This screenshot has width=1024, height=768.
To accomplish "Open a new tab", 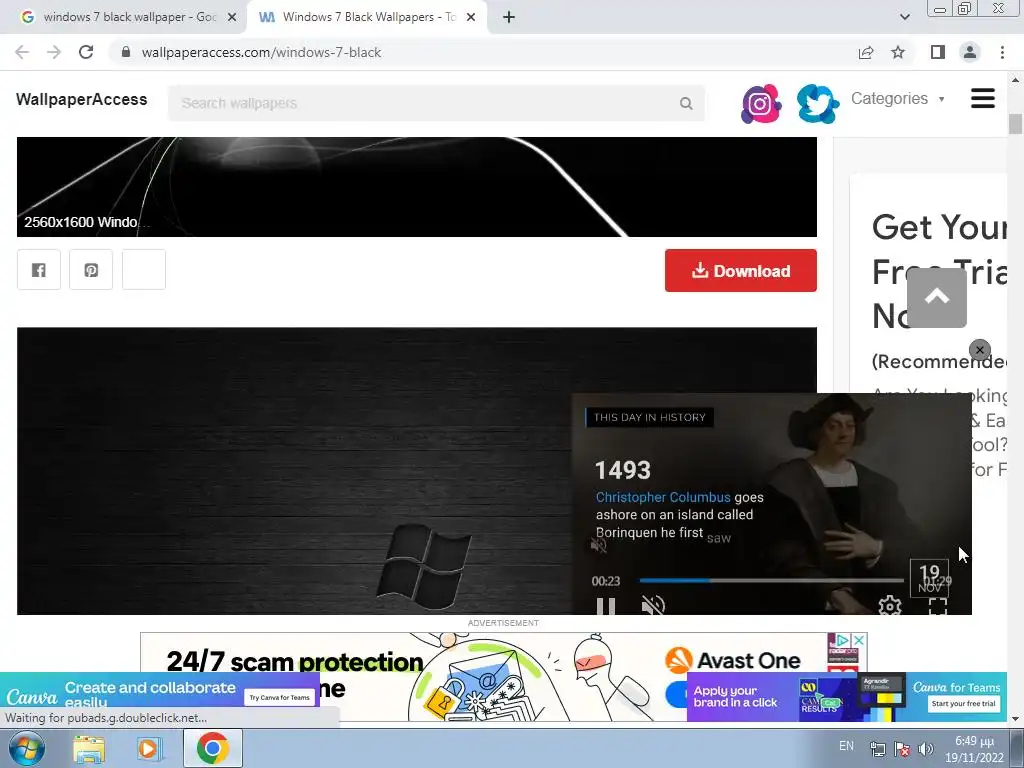I will 509,17.
